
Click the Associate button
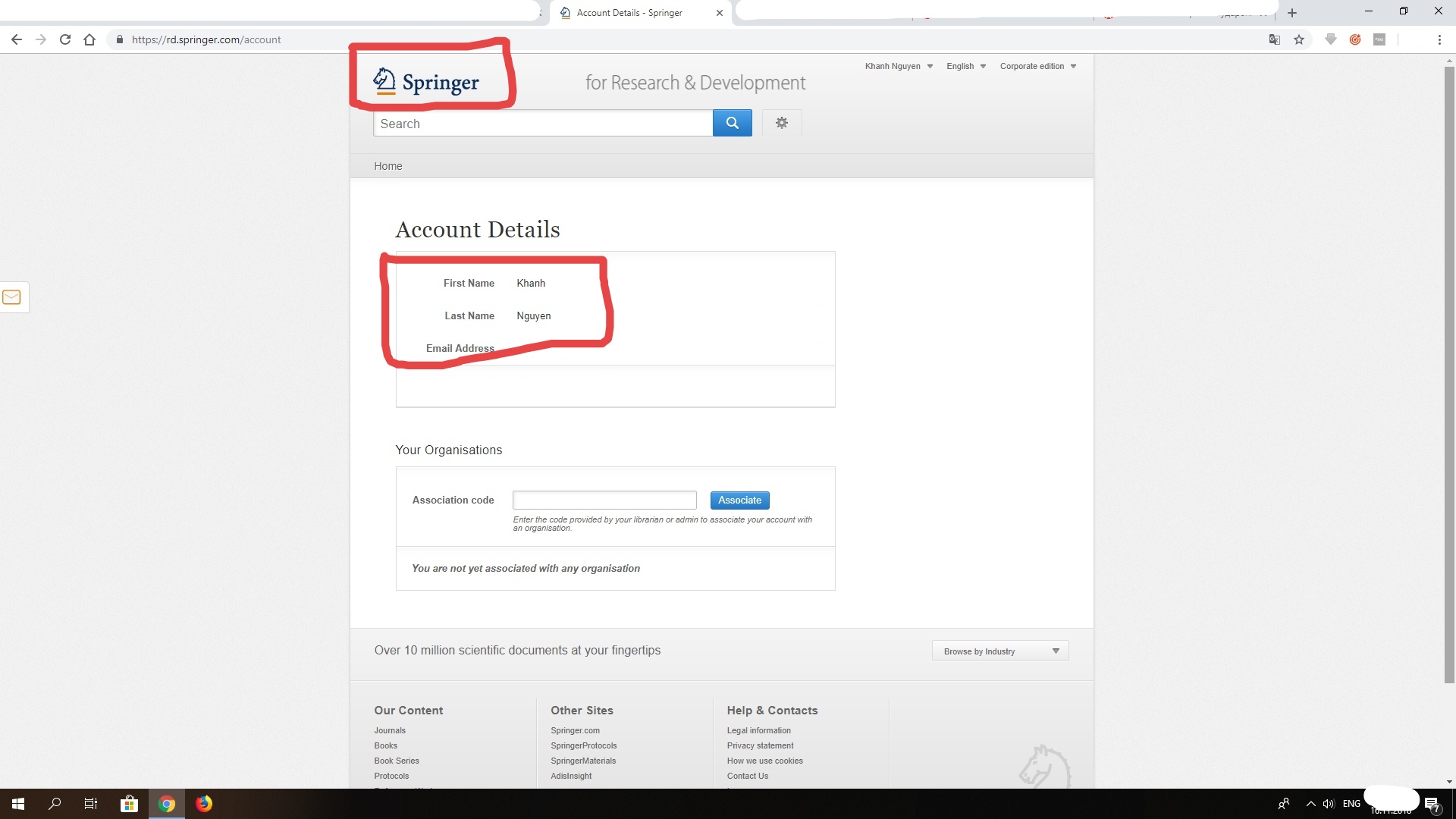739,500
